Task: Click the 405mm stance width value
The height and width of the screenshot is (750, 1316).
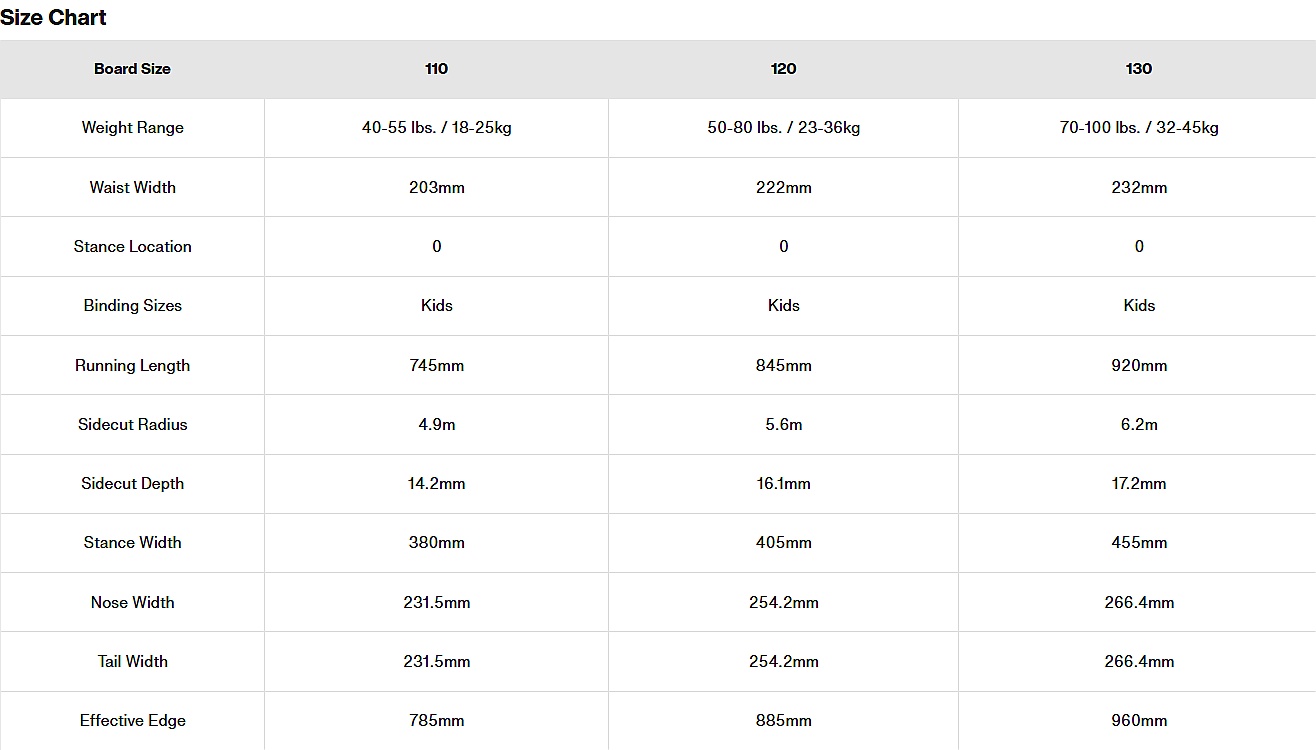Action: pyautogui.click(x=783, y=542)
